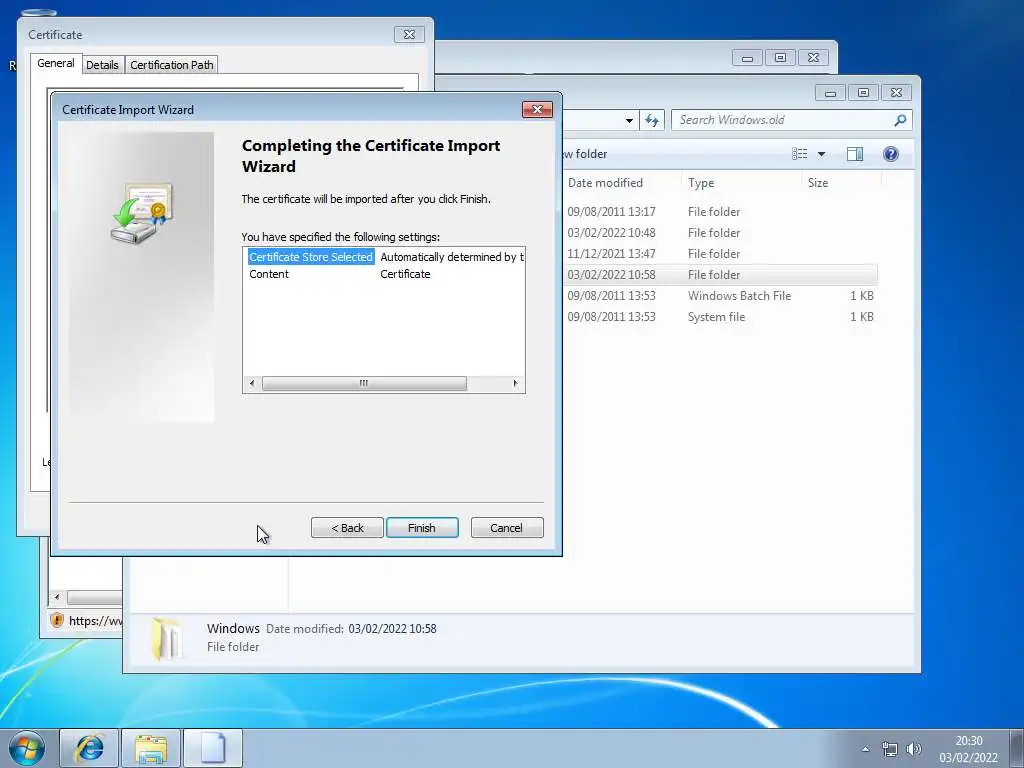Open the Details tab in Certificate window
1024x768 pixels.
click(x=103, y=65)
